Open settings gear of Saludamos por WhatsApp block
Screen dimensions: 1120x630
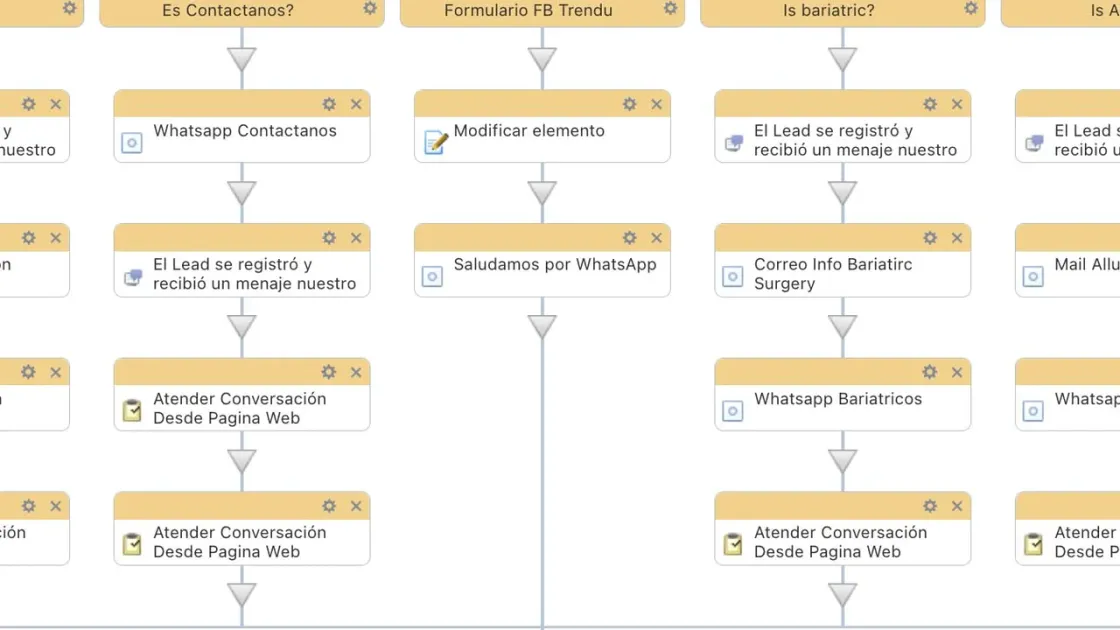tap(629, 238)
